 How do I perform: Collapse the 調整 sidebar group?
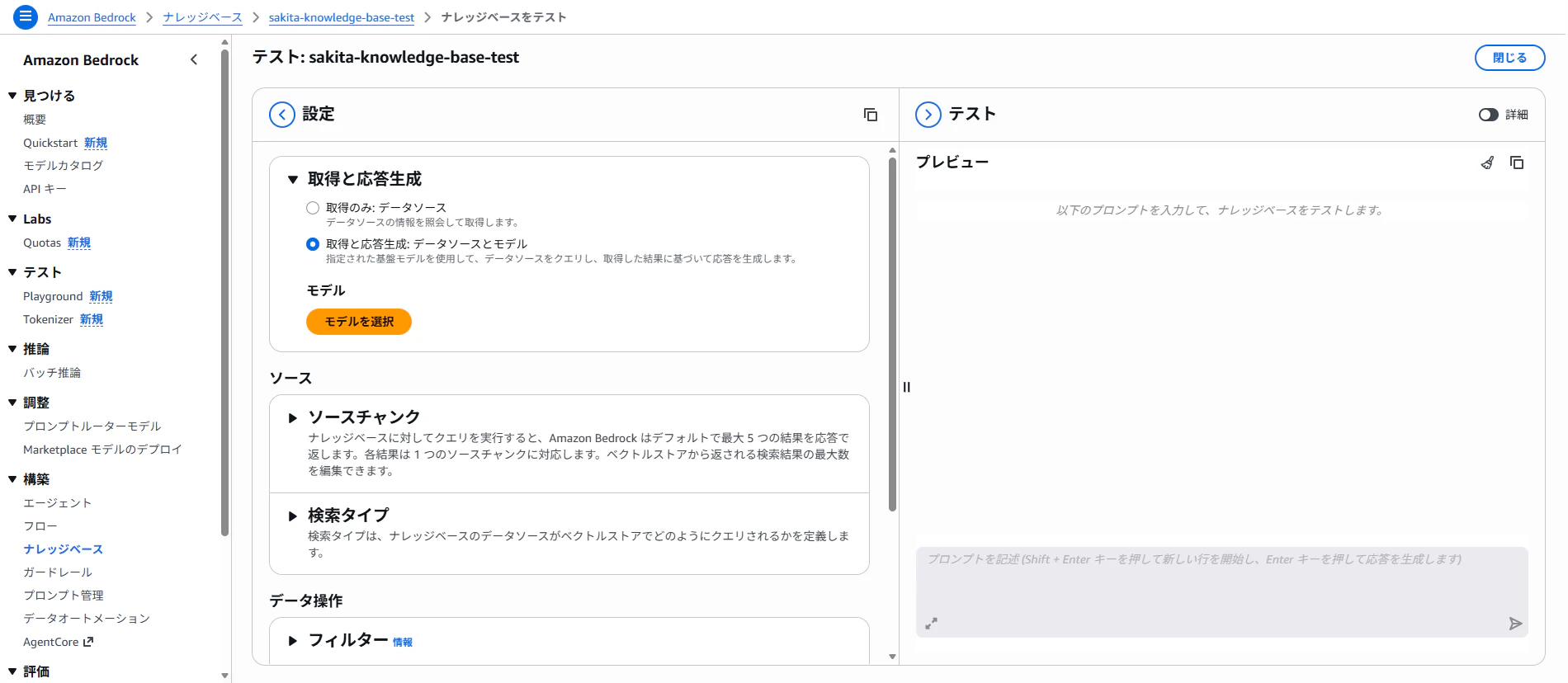point(12,403)
